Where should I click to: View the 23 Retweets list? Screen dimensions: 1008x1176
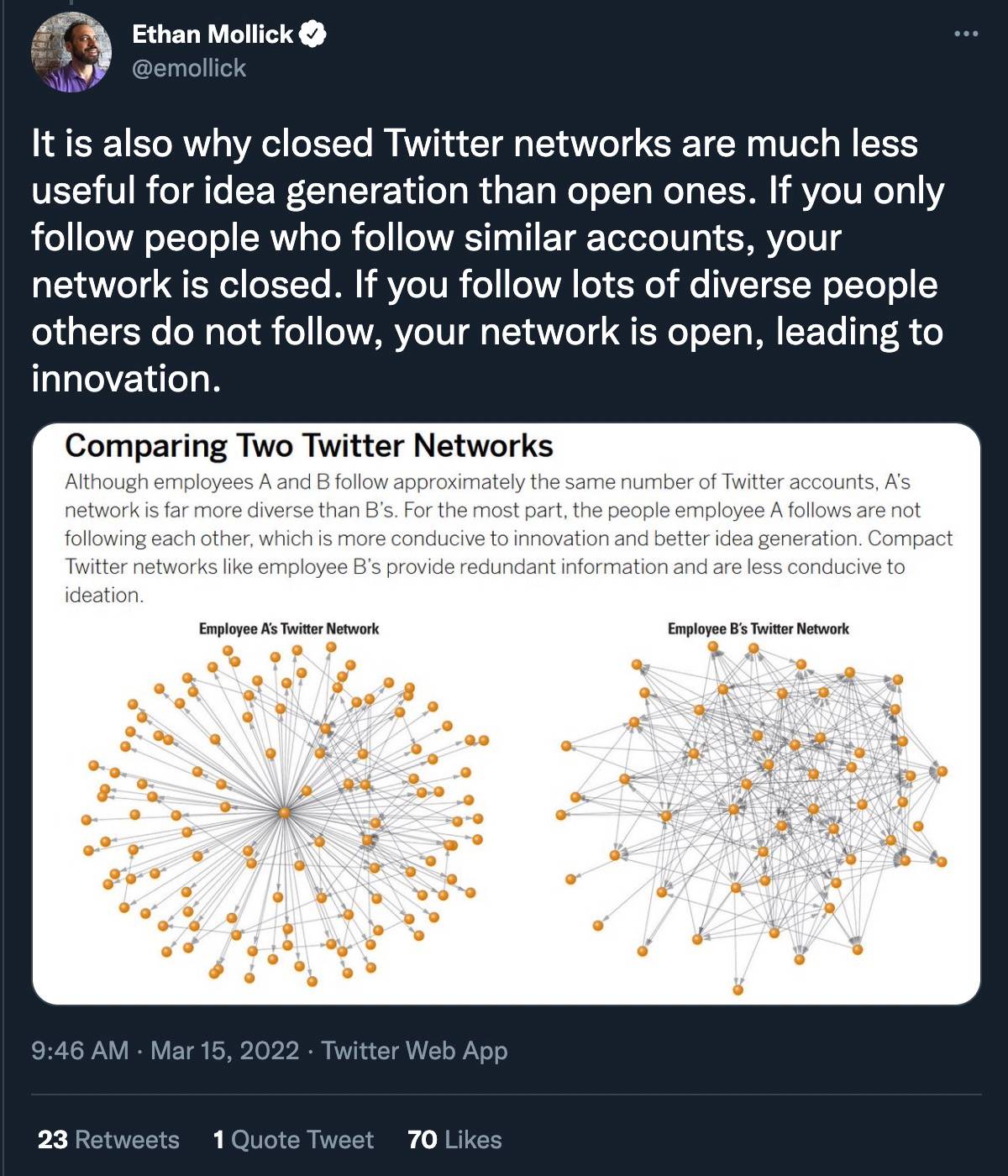coord(108,1140)
